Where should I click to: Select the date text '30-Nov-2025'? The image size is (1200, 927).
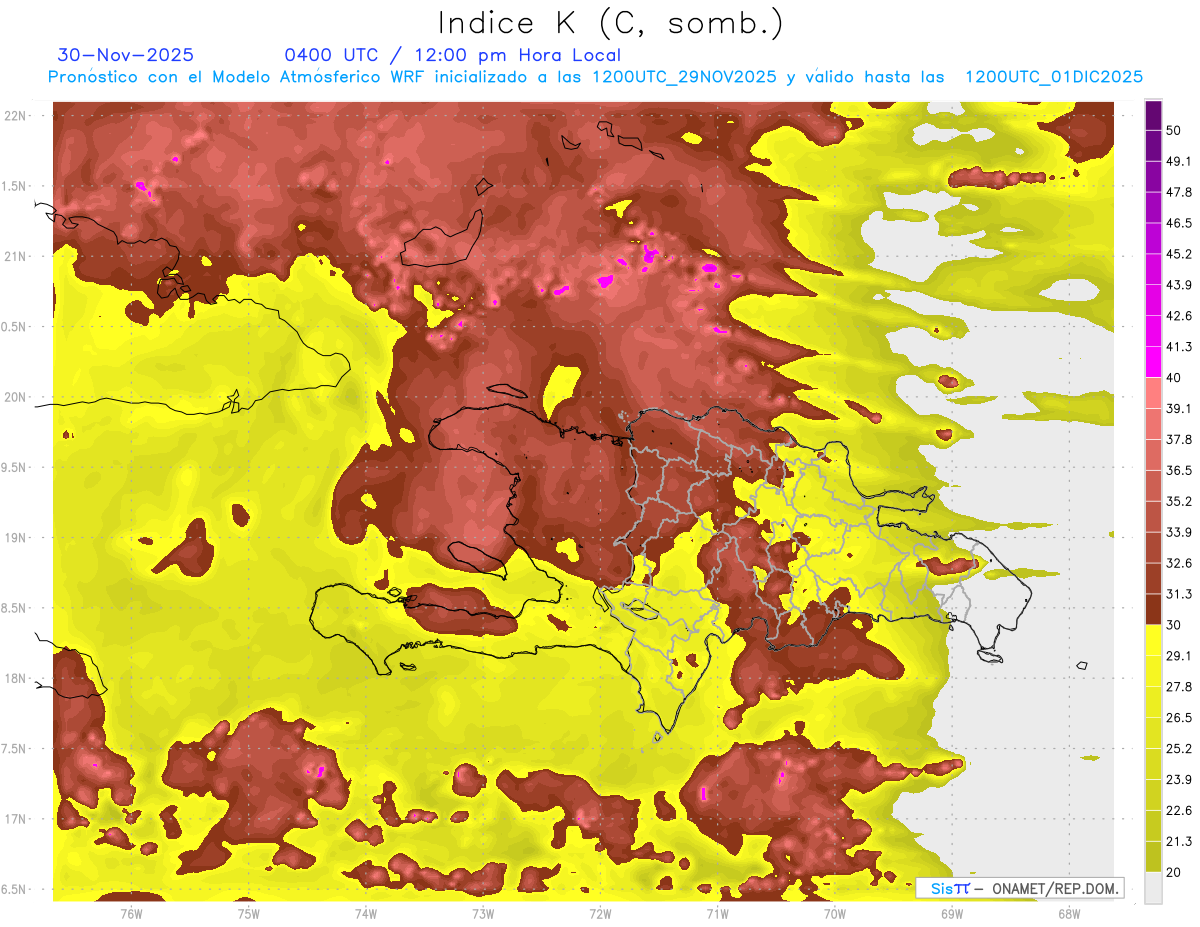pos(126,55)
